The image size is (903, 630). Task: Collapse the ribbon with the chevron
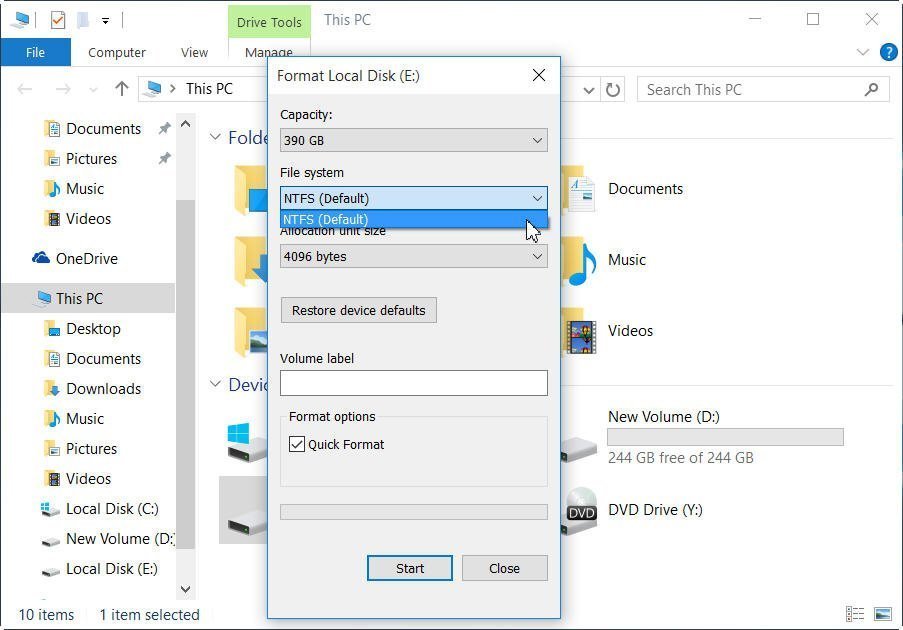tap(863, 53)
